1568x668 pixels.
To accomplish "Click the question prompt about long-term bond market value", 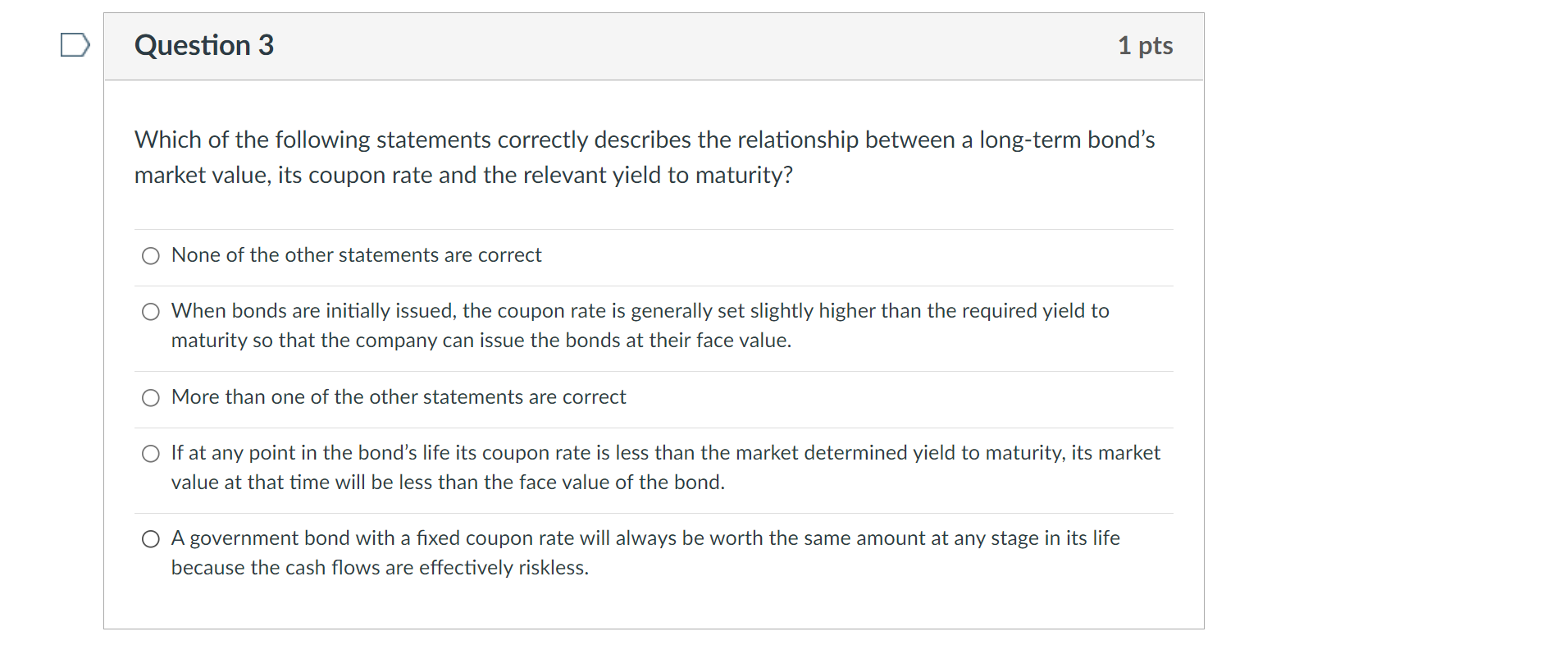I will [645, 156].
